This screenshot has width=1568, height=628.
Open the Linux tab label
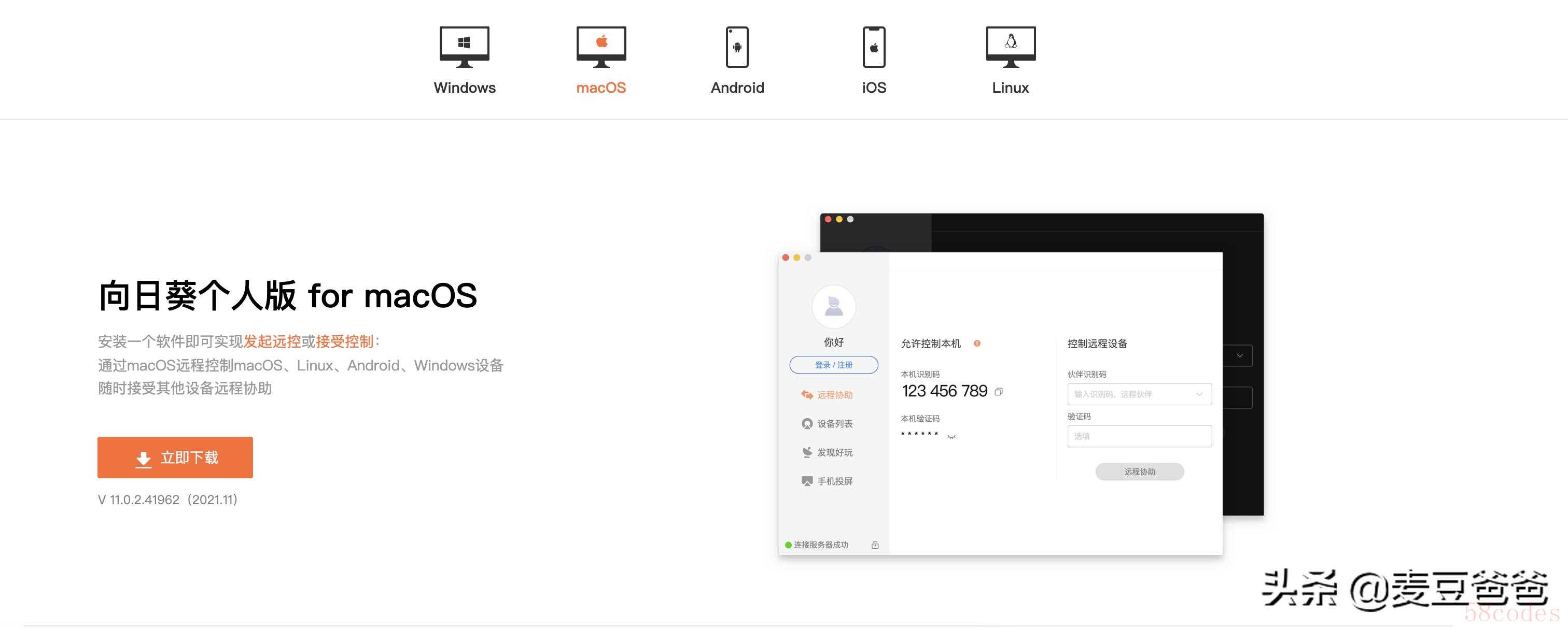[x=1011, y=88]
